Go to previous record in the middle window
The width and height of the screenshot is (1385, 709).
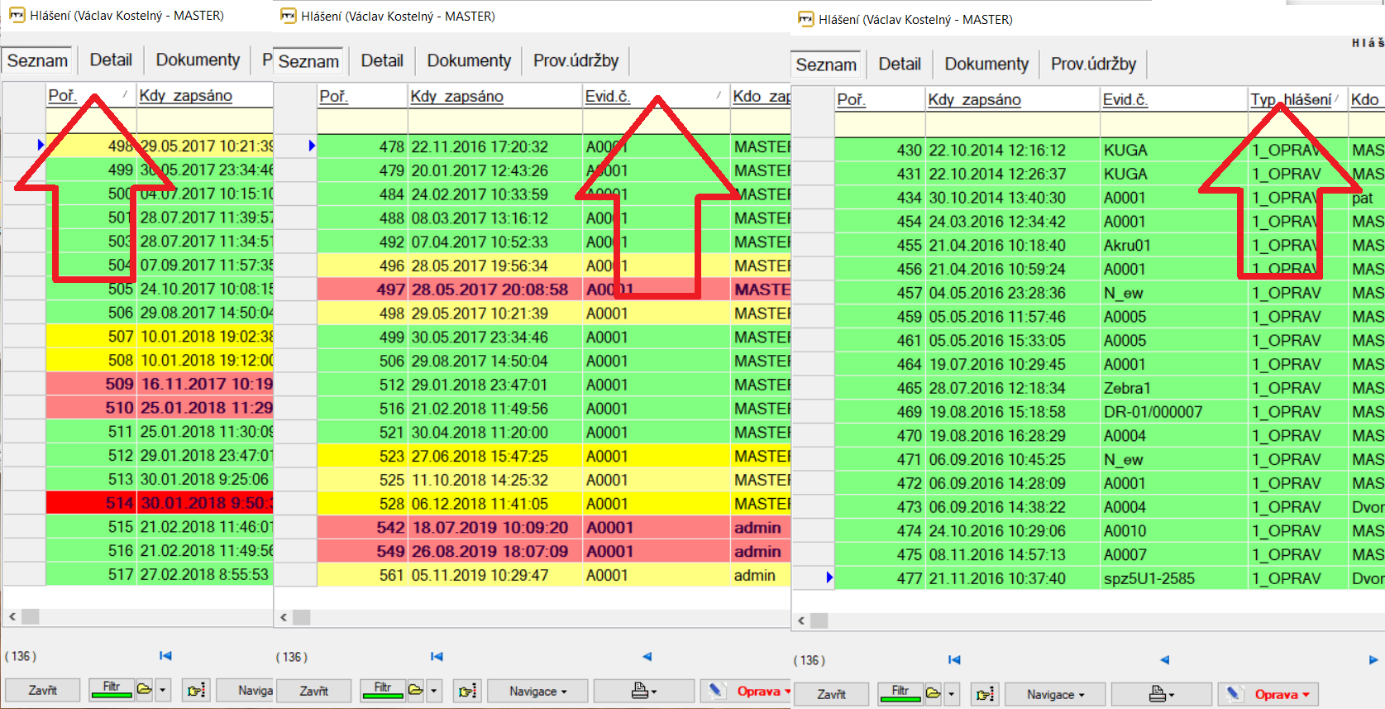(647, 656)
